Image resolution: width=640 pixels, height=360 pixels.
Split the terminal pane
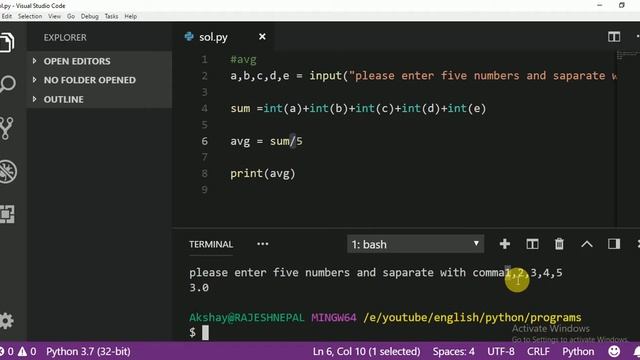pos(532,244)
